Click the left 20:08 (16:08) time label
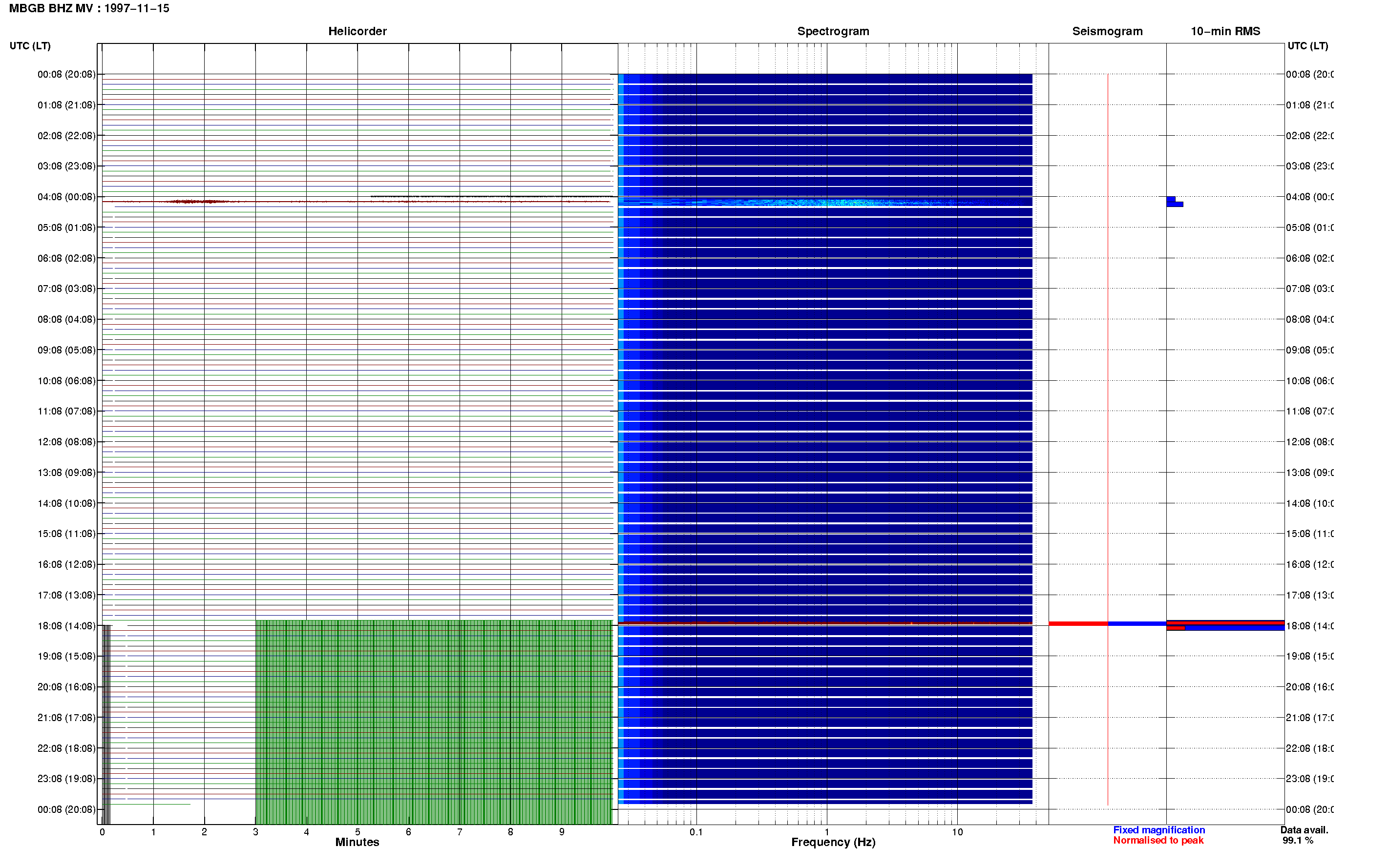This screenshot has height=868, width=1389. tap(66, 687)
